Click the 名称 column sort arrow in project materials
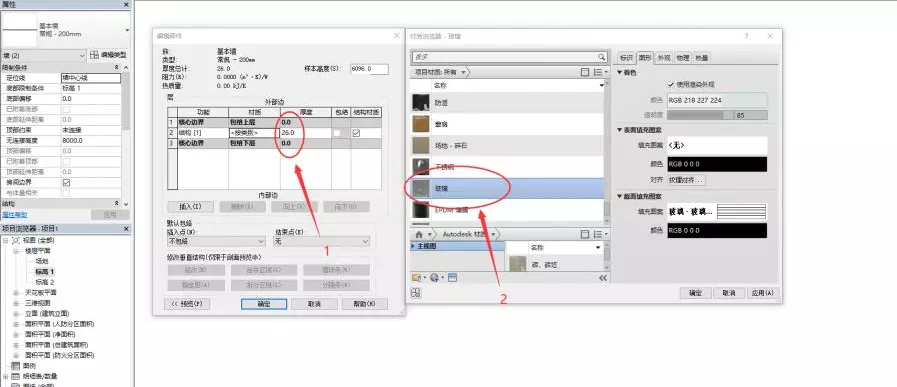This screenshot has height=387, width=897. (601, 85)
